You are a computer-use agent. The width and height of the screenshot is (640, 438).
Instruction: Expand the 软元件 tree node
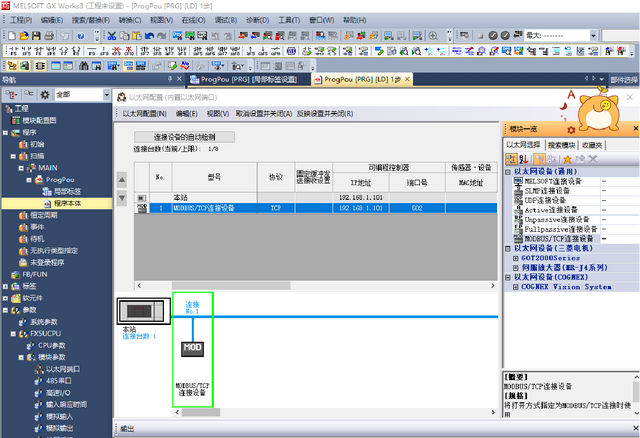click(x=6, y=297)
